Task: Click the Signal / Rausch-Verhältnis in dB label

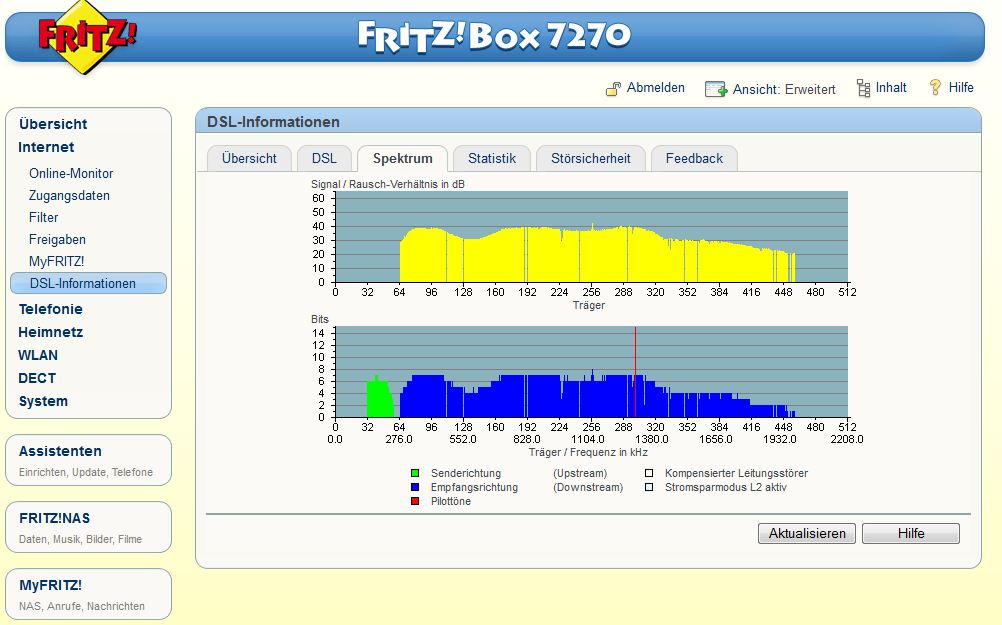Action: click(387, 184)
